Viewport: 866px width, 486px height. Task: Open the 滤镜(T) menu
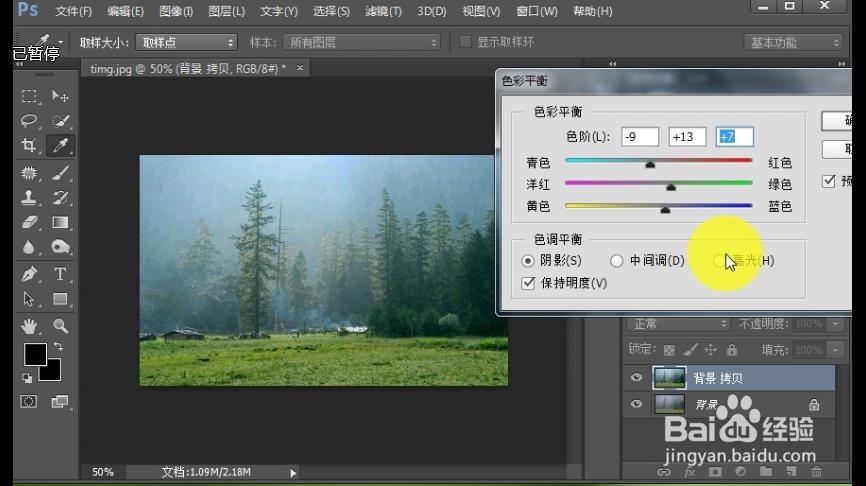[x=383, y=11]
